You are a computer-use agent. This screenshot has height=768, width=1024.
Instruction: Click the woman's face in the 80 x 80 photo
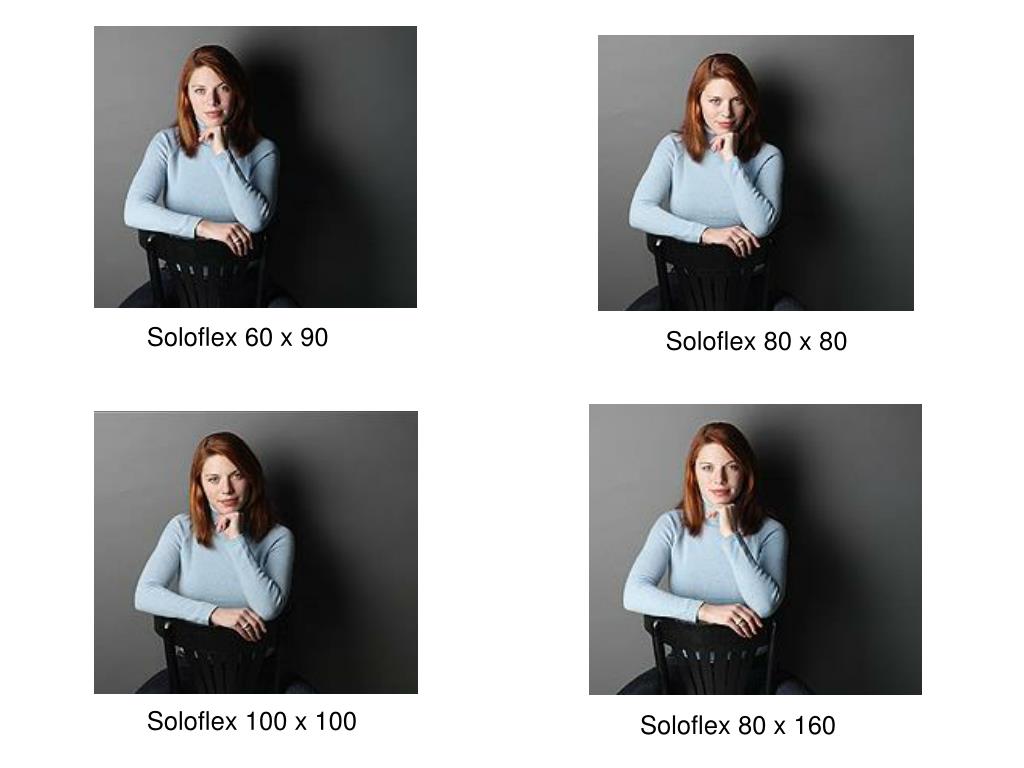coord(722,108)
